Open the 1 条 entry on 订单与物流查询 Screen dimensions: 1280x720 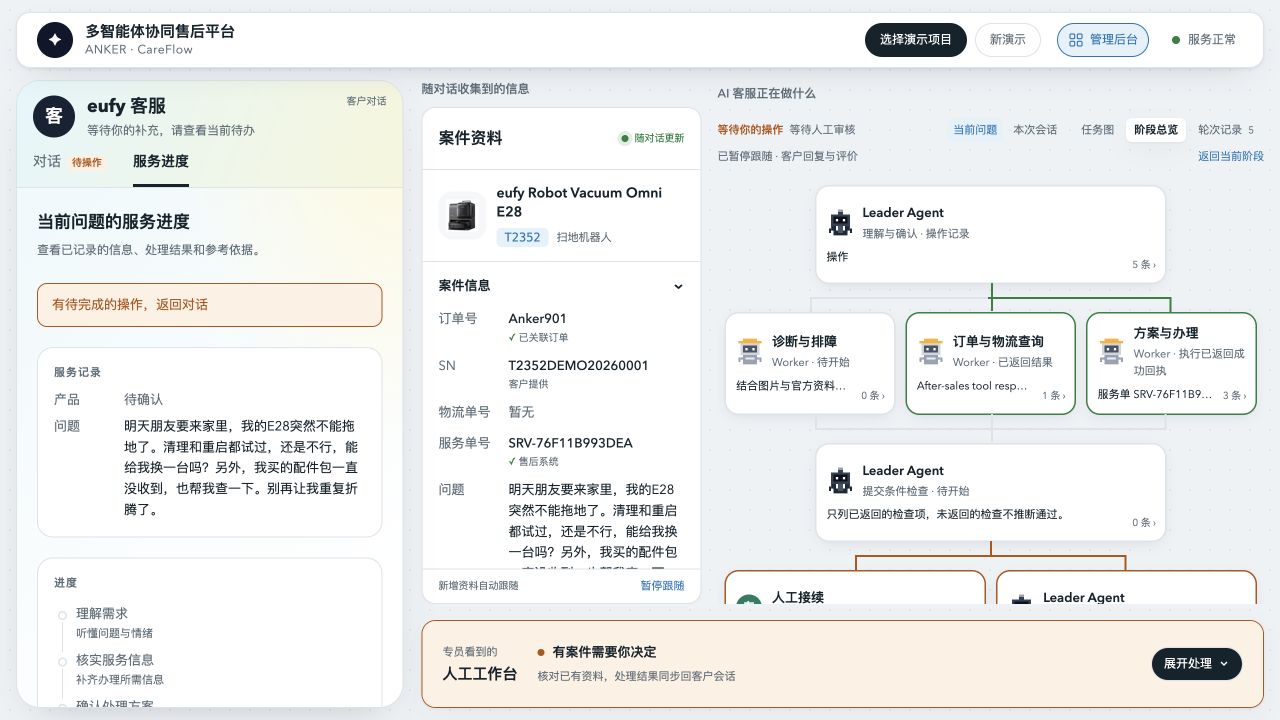click(1053, 396)
